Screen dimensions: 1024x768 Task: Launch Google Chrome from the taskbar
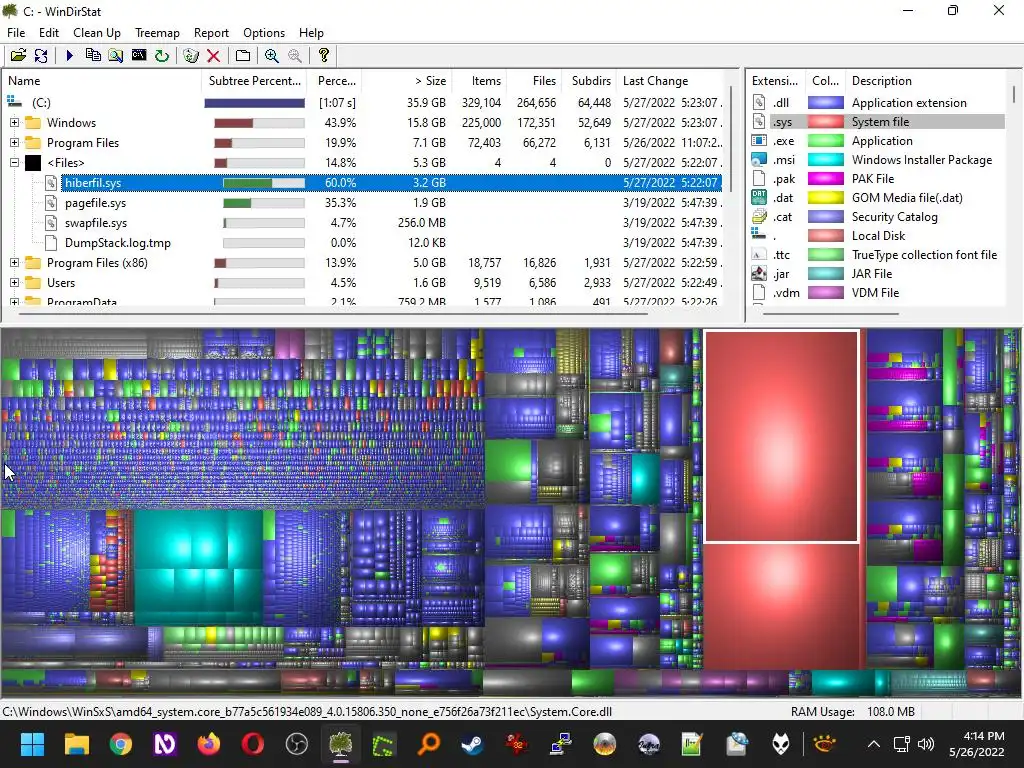120,743
